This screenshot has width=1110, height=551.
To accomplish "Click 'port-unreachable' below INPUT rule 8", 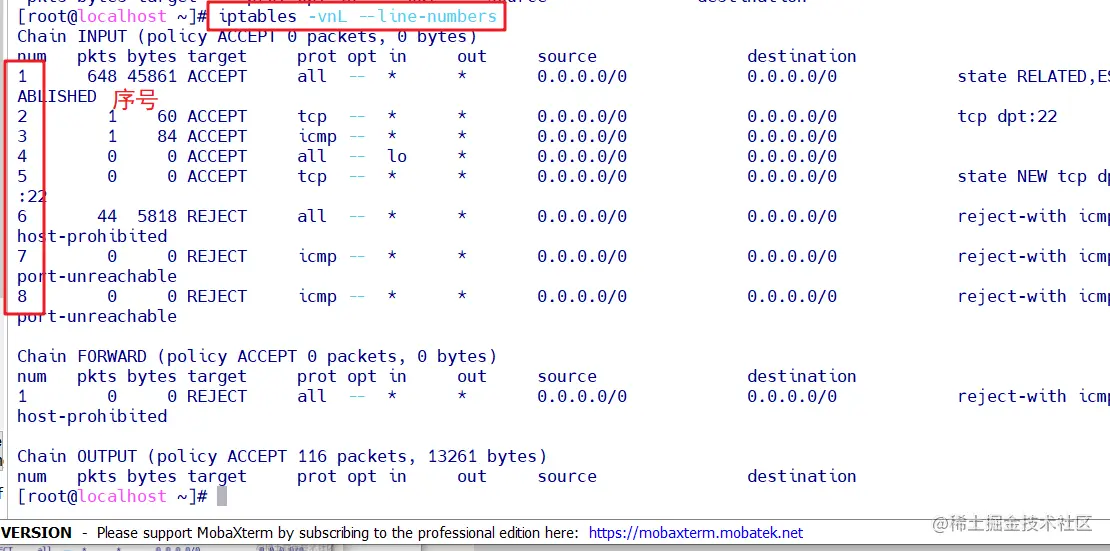I will (x=97, y=316).
